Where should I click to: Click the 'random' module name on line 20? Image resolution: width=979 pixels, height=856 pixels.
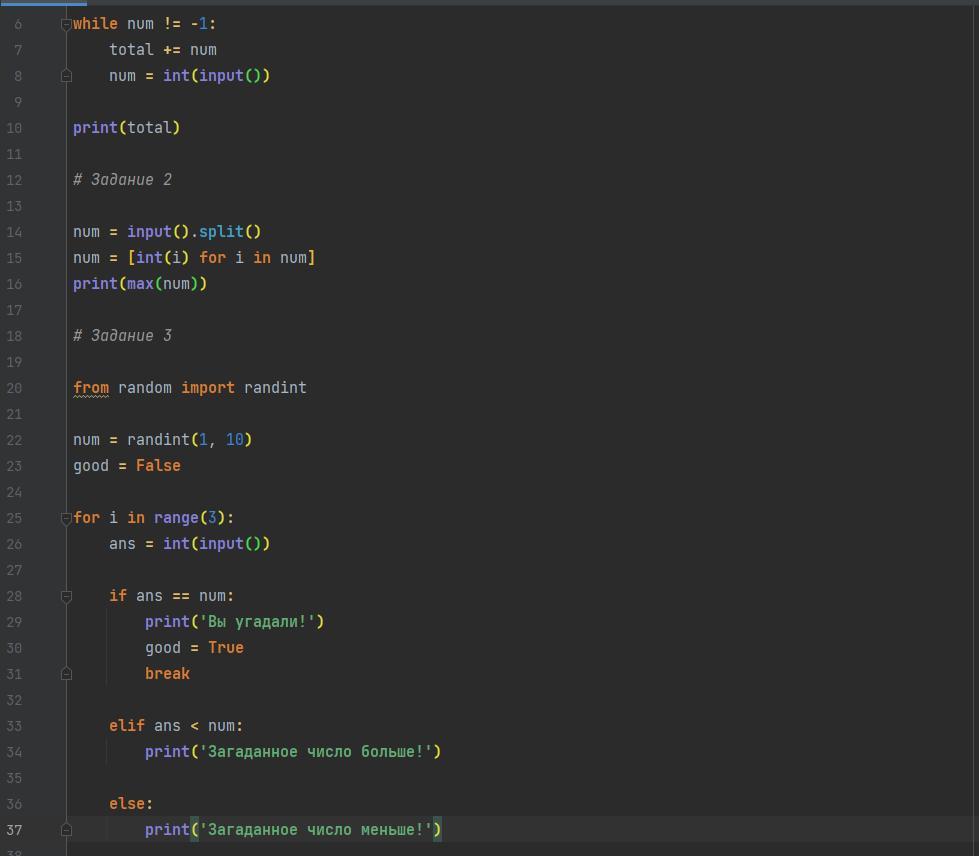coord(145,388)
